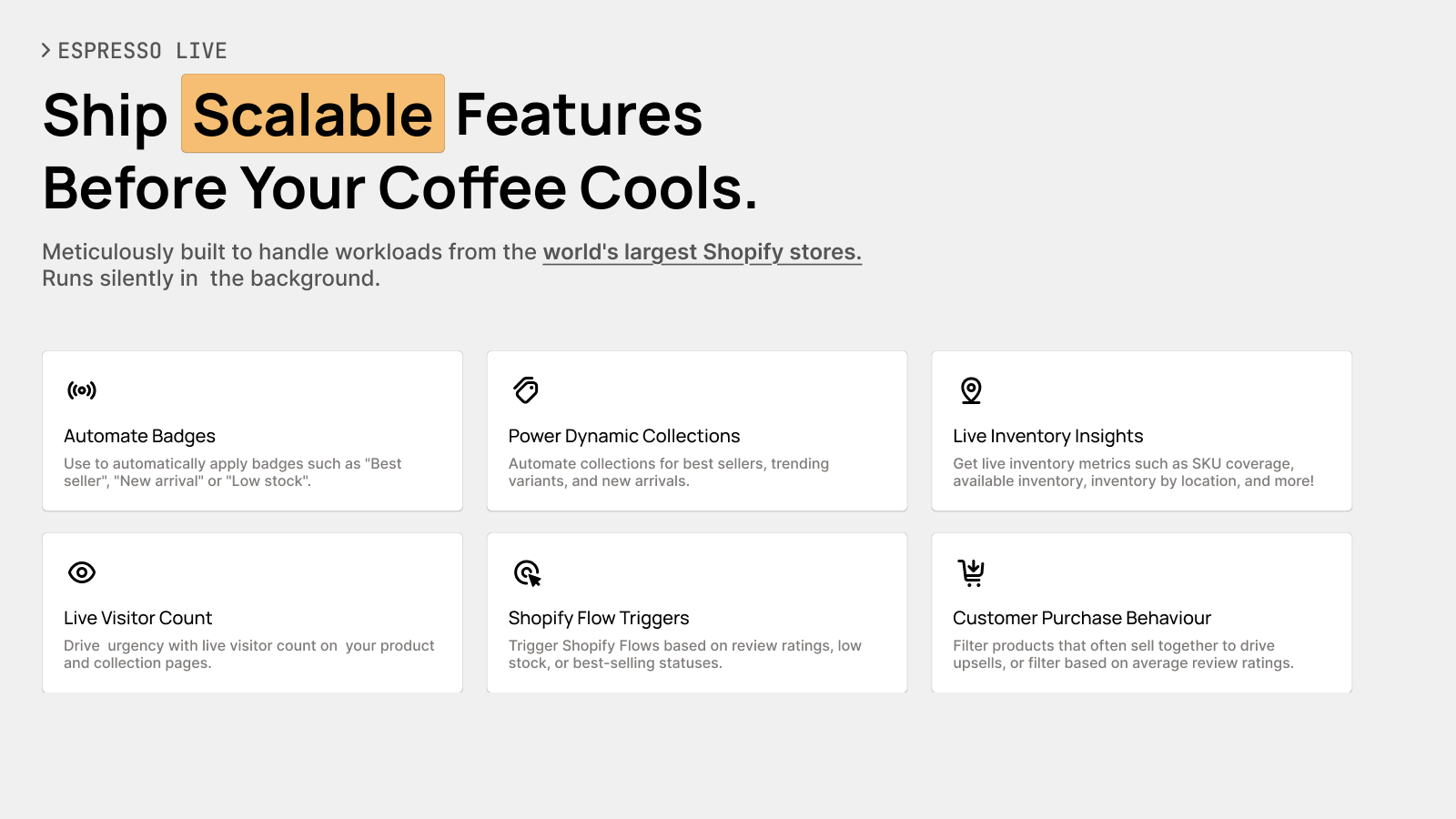Click the chevron before ESPRESSO LIVE

pyautogui.click(x=45, y=50)
